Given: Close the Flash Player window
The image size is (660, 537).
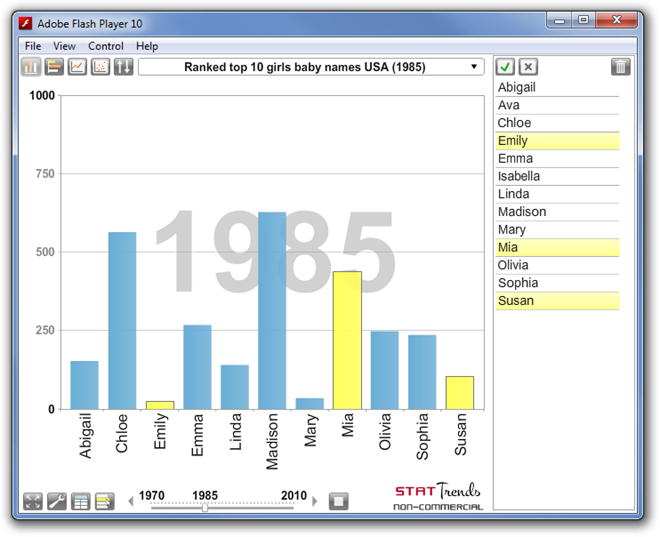Looking at the screenshot, I should tap(617, 20).
